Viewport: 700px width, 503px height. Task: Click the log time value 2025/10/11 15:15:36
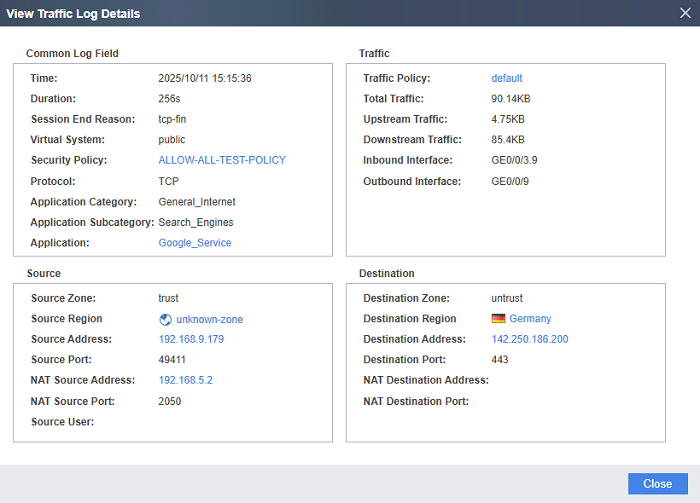205,78
